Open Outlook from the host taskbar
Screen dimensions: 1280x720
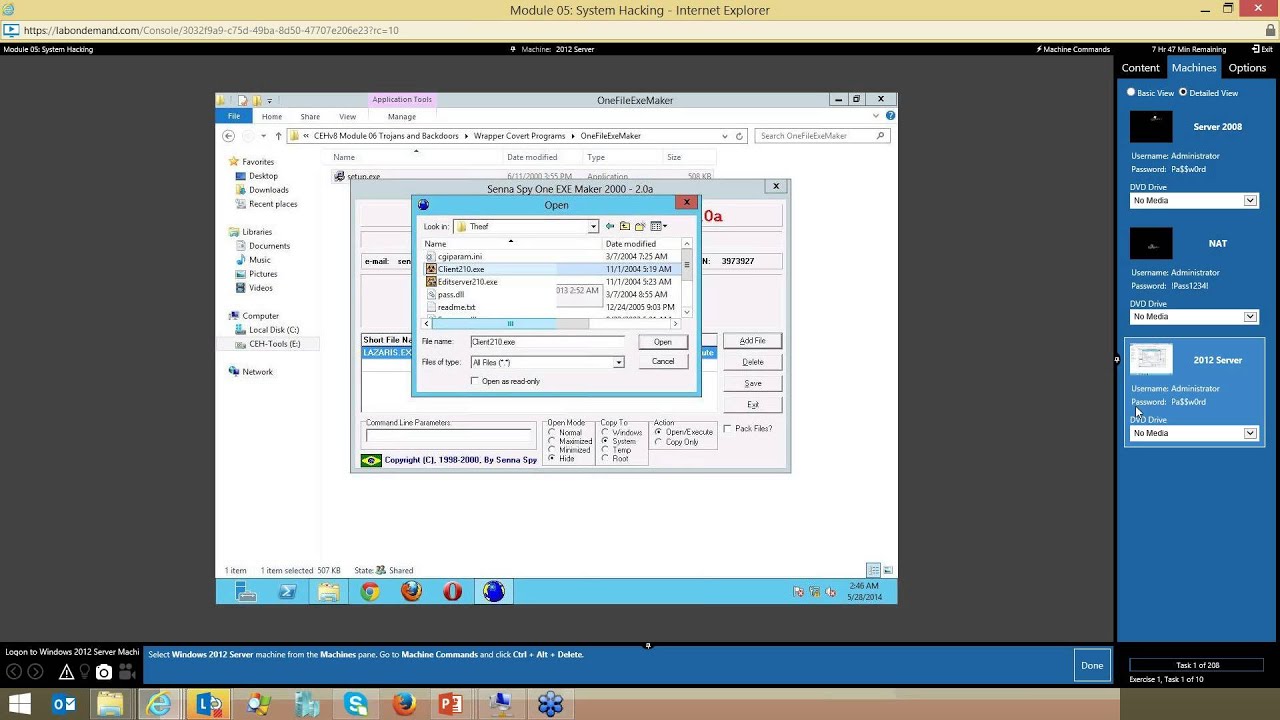65,705
